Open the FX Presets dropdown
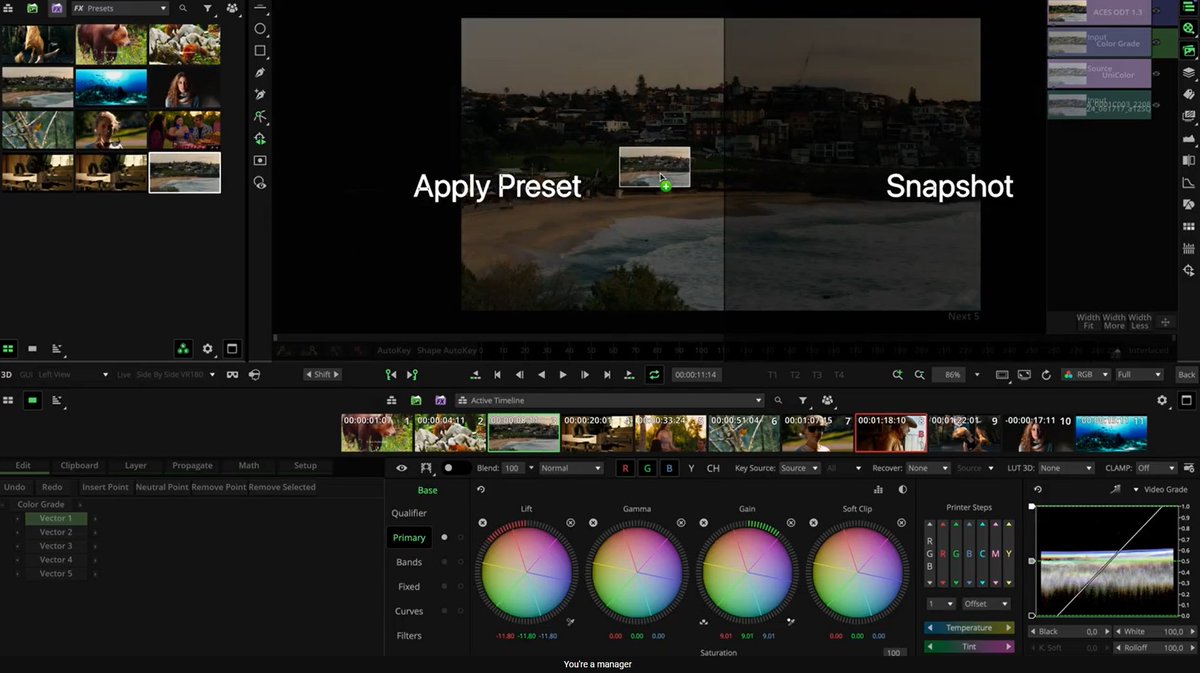Screen dimensions: 1200x673 click(x=119, y=8)
